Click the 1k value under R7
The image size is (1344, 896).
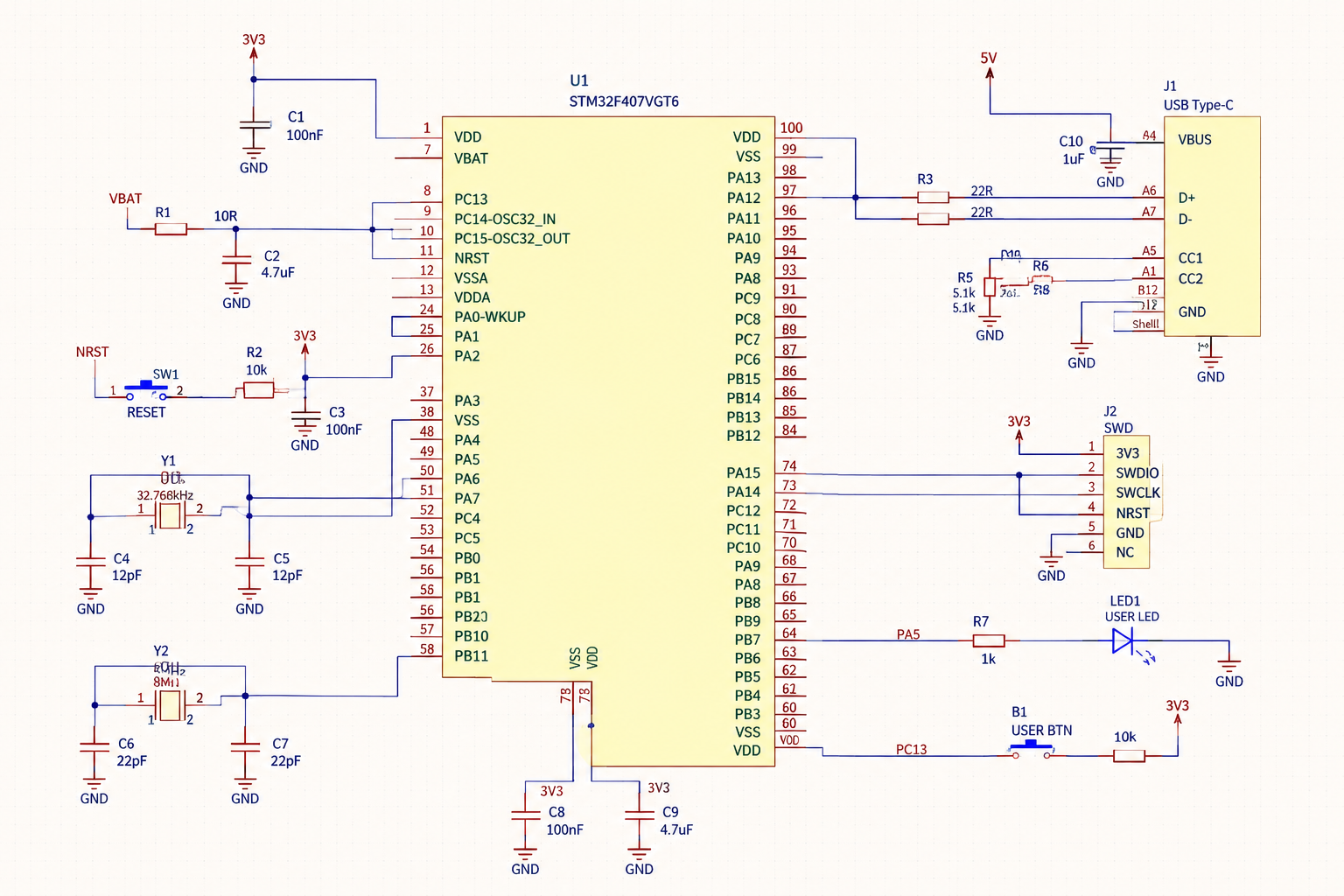click(x=988, y=660)
